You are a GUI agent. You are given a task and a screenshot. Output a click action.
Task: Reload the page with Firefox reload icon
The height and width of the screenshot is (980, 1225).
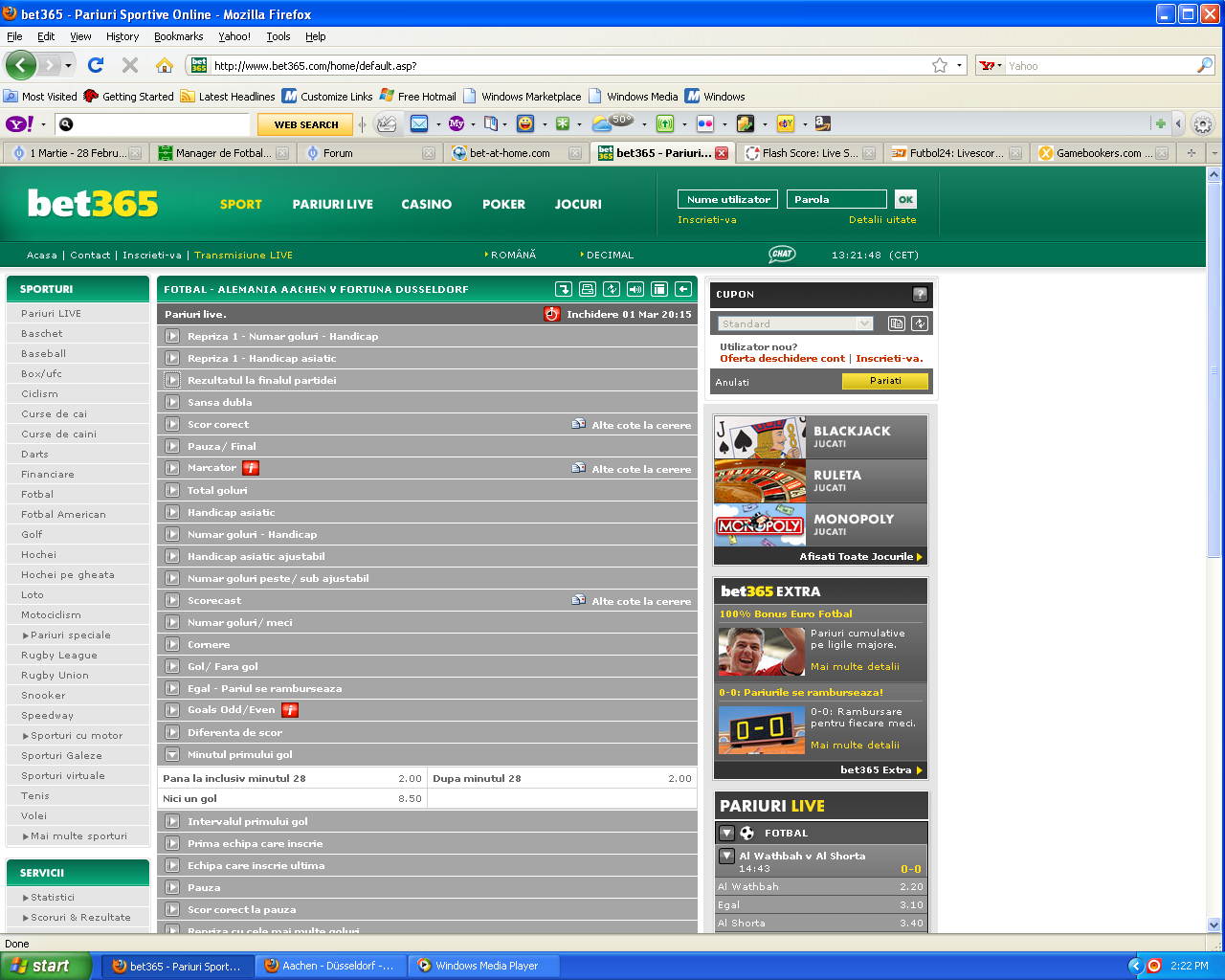click(96, 65)
